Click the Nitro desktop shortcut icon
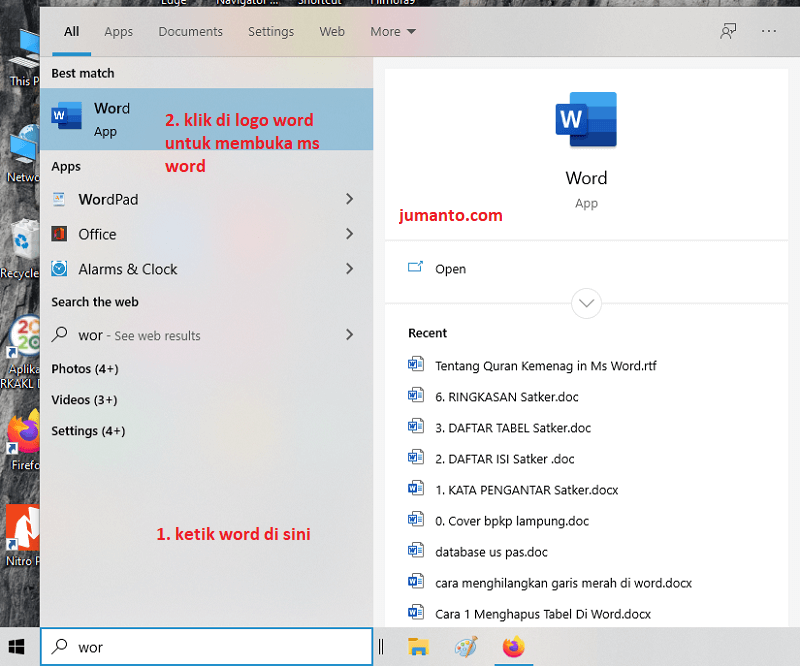The height and width of the screenshot is (666, 800). pyautogui.click(x=23, y=528)
